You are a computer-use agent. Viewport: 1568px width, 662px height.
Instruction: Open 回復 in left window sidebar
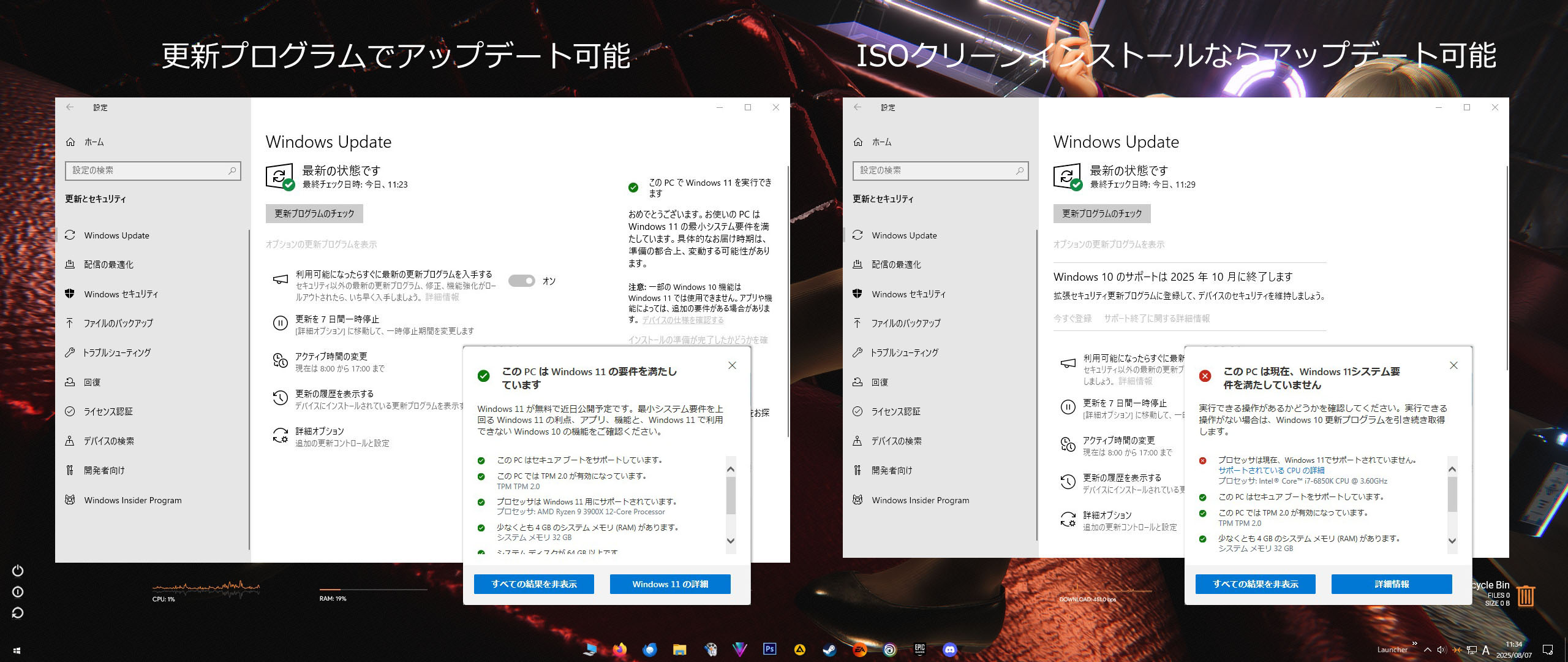[152, 382]
